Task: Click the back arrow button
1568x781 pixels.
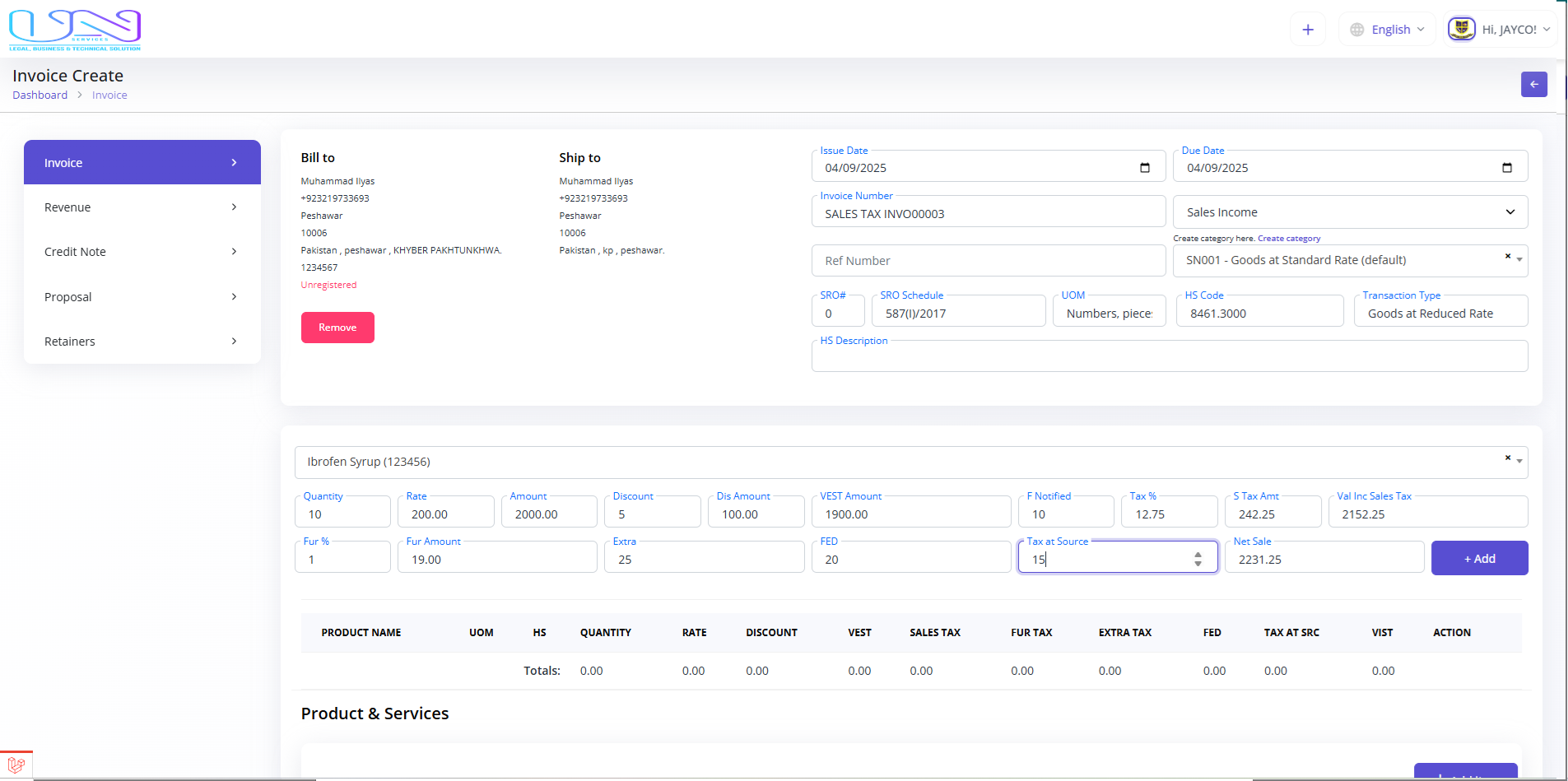Action: point(1533,84)
